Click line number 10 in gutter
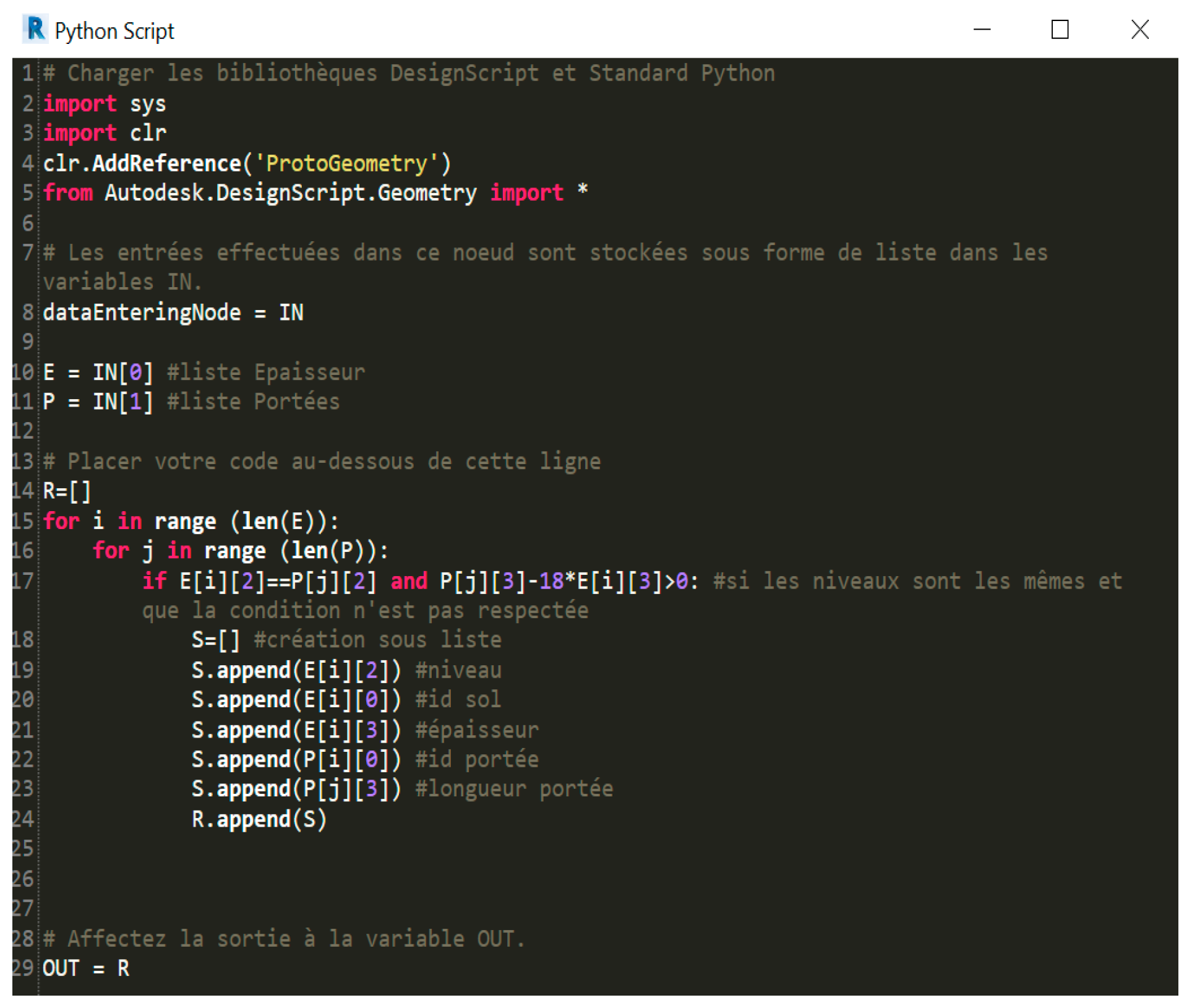The width and height of the screenshot is (1192, 1008). point(23,372)
